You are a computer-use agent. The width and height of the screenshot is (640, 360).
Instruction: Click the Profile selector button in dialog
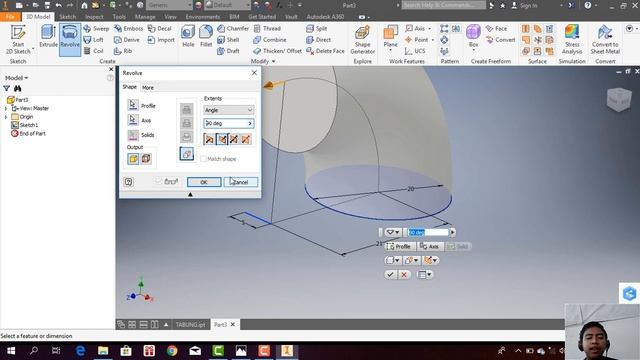(133, 105)
